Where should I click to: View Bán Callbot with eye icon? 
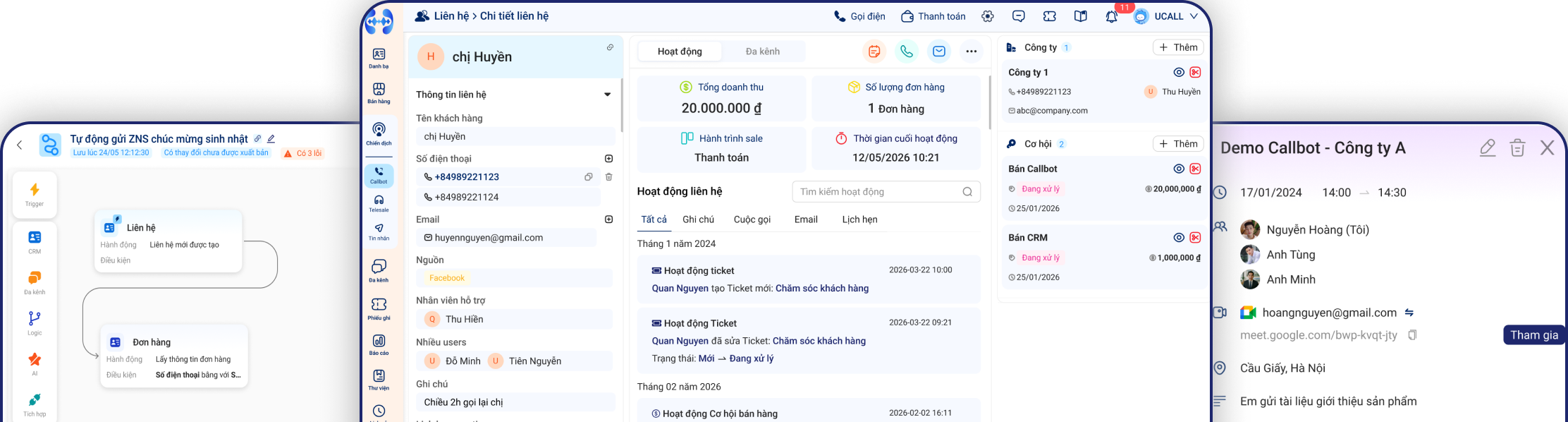(x=1179, y=169)
